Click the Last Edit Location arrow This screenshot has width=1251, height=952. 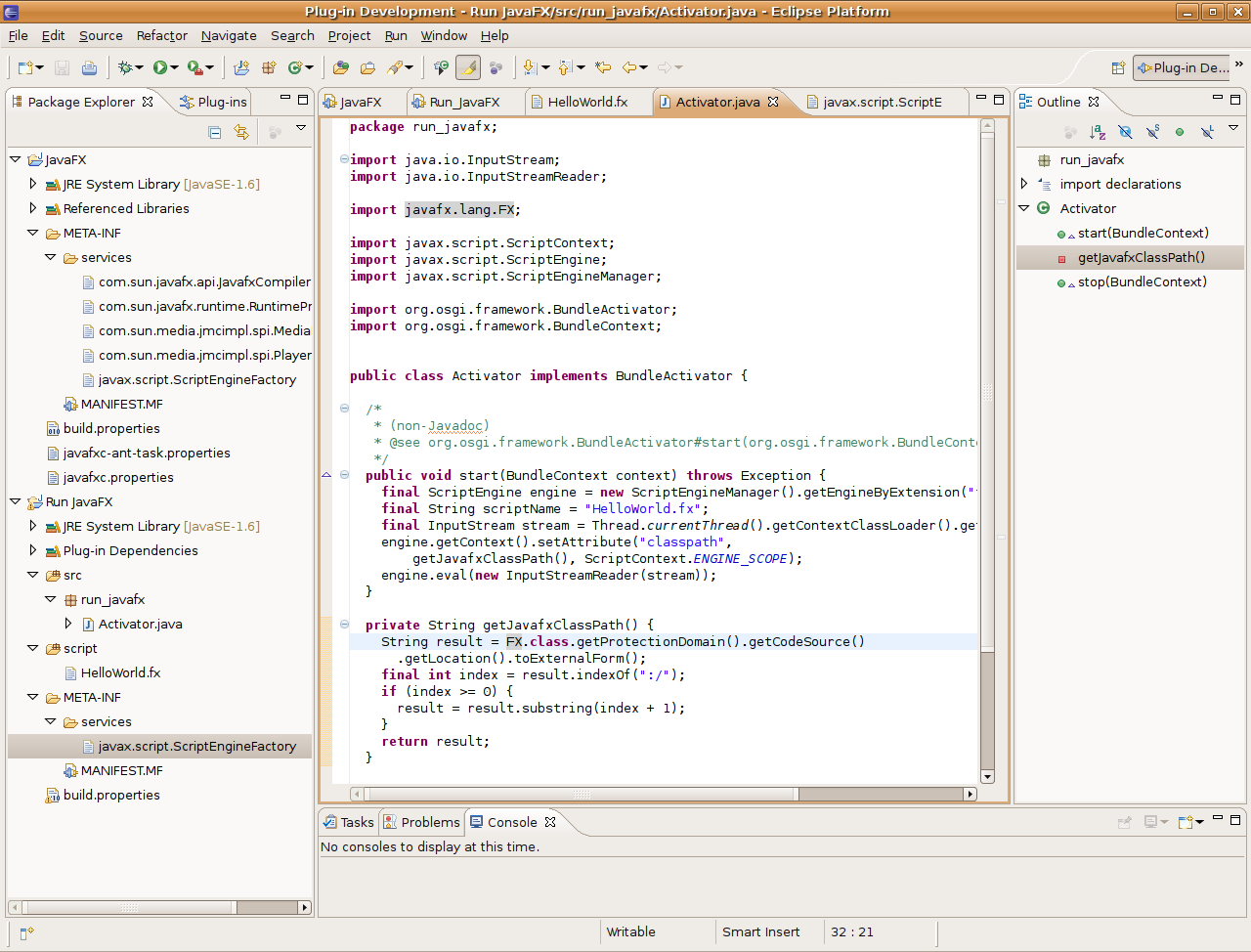(x=603, y=67)
